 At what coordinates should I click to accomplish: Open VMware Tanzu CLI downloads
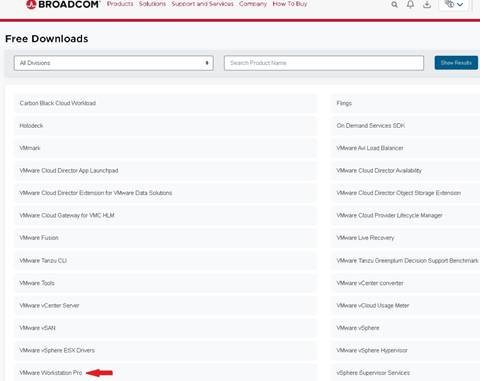pos(165,261)
